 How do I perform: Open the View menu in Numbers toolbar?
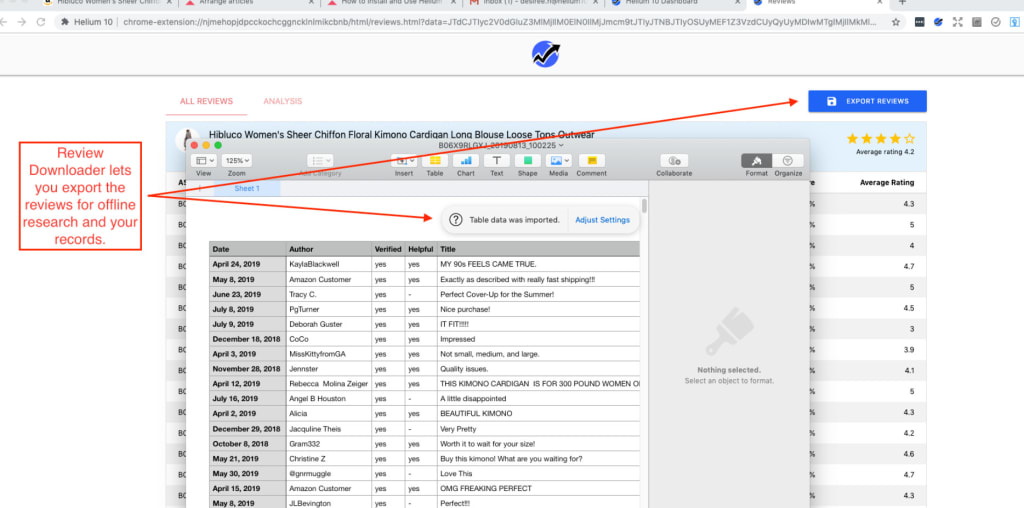(x=203, y=161)
